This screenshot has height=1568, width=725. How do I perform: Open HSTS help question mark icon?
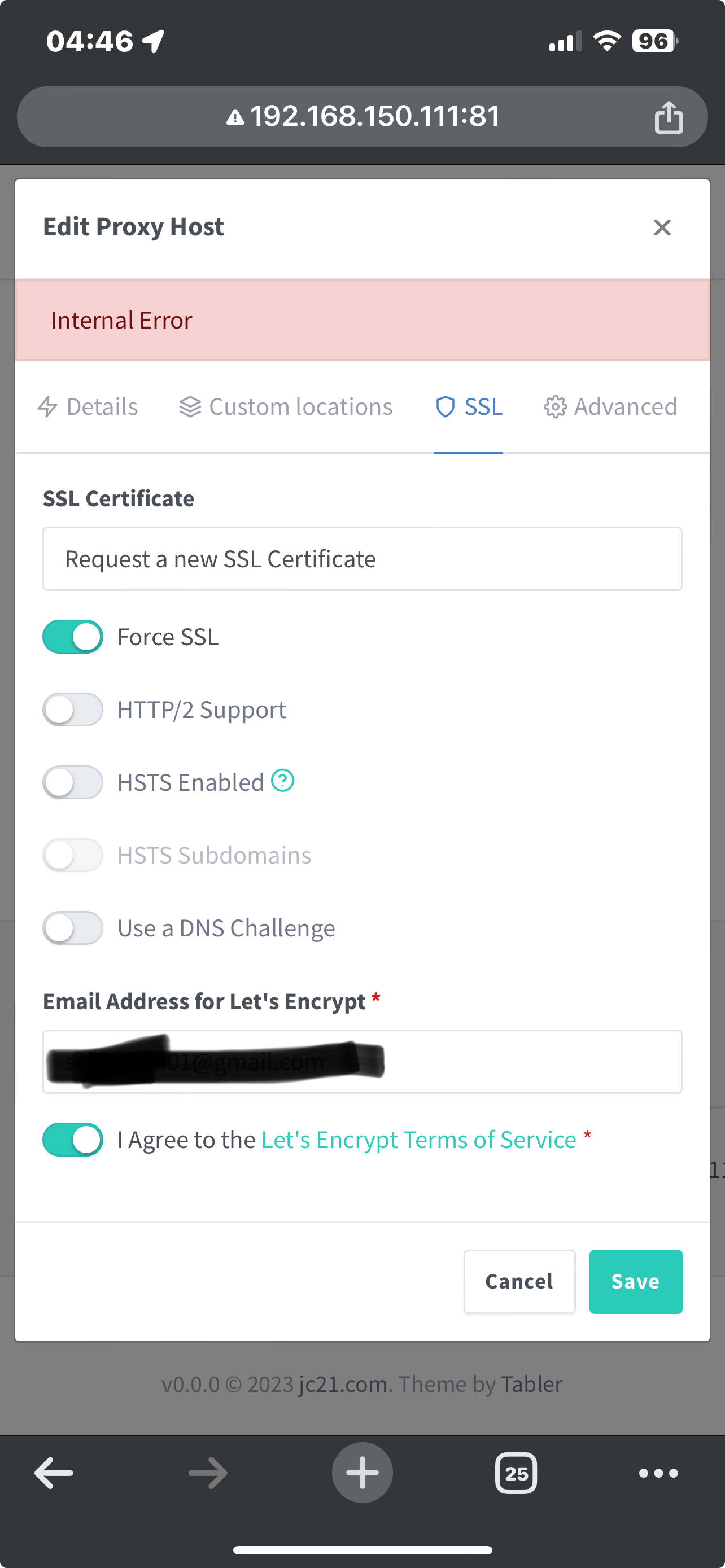coord(282,781)
